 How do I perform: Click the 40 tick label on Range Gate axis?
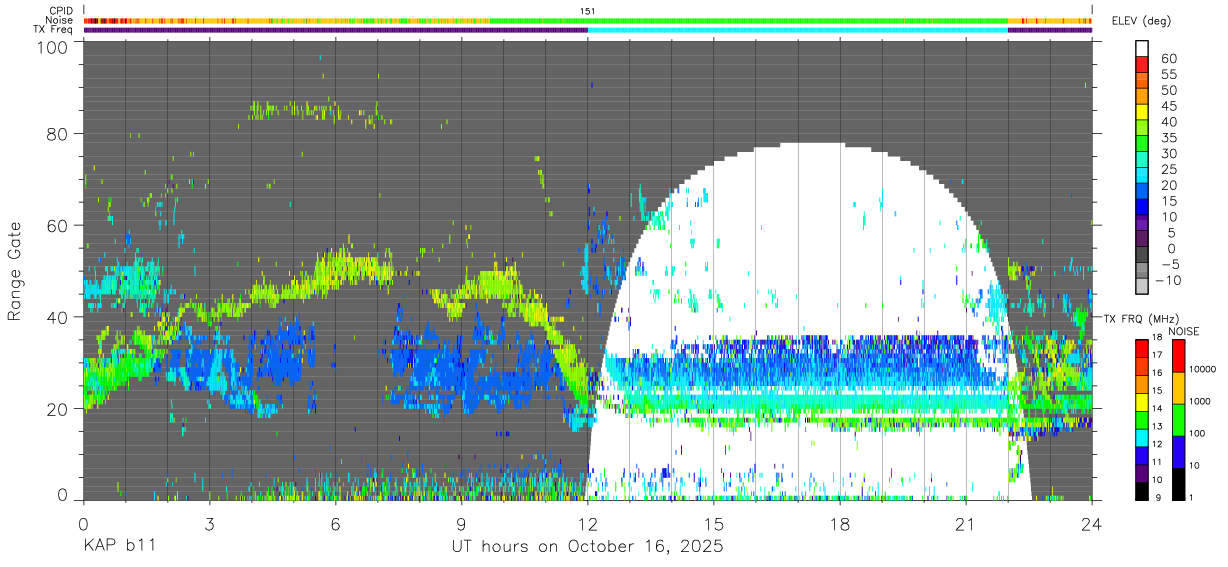click(58, 317)
